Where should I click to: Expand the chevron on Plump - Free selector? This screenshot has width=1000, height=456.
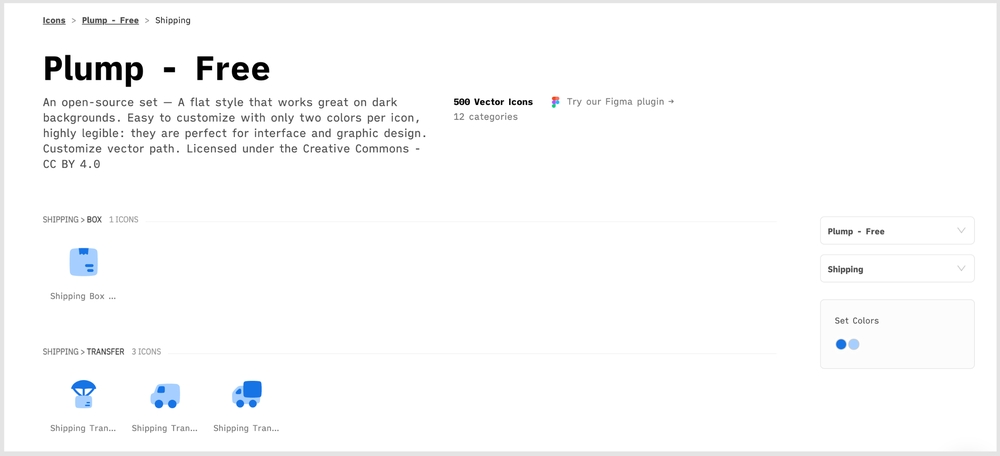click(x=961, y=231)
